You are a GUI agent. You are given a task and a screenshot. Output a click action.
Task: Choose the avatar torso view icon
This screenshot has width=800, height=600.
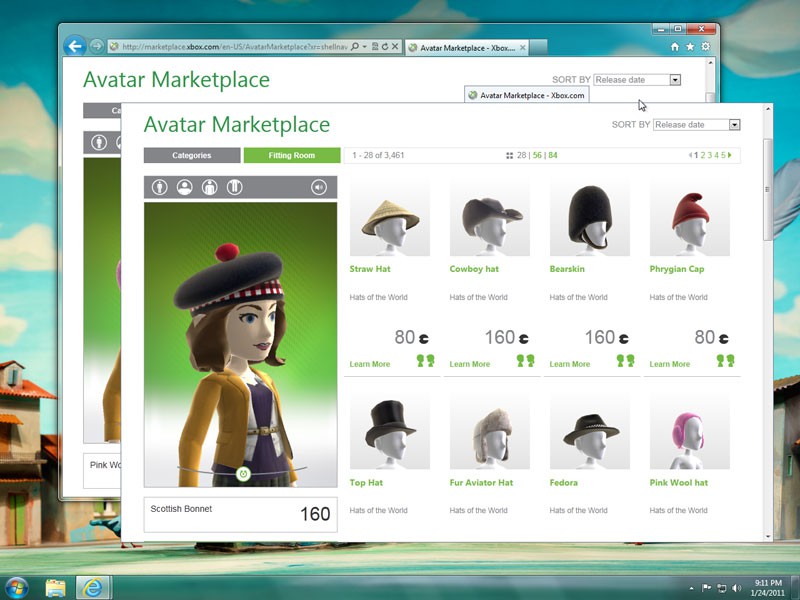tap(209, 187)
